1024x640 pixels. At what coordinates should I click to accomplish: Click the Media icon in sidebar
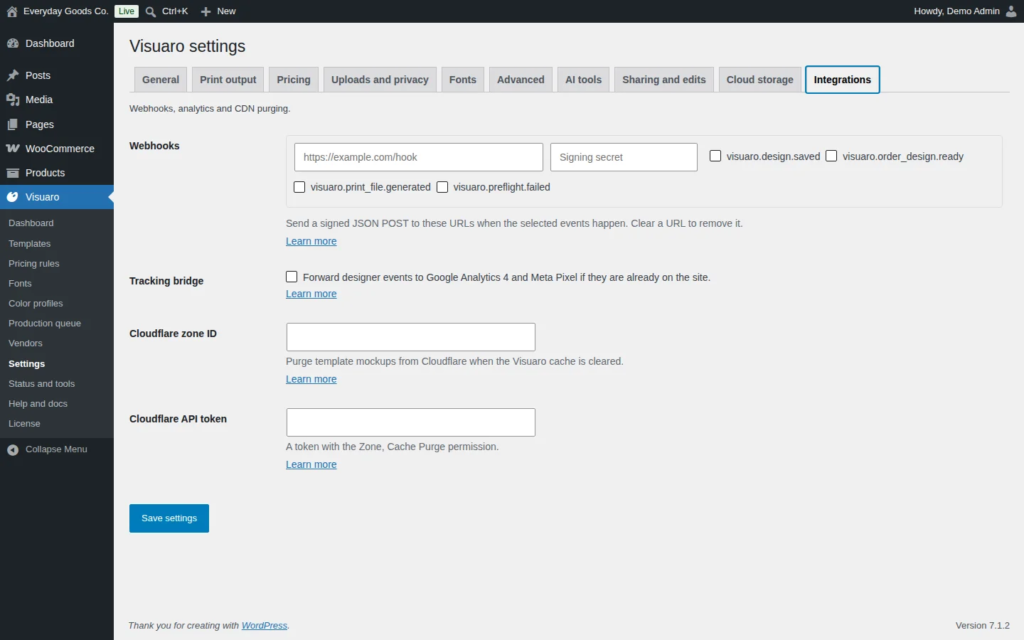click(x=12, y=99)
